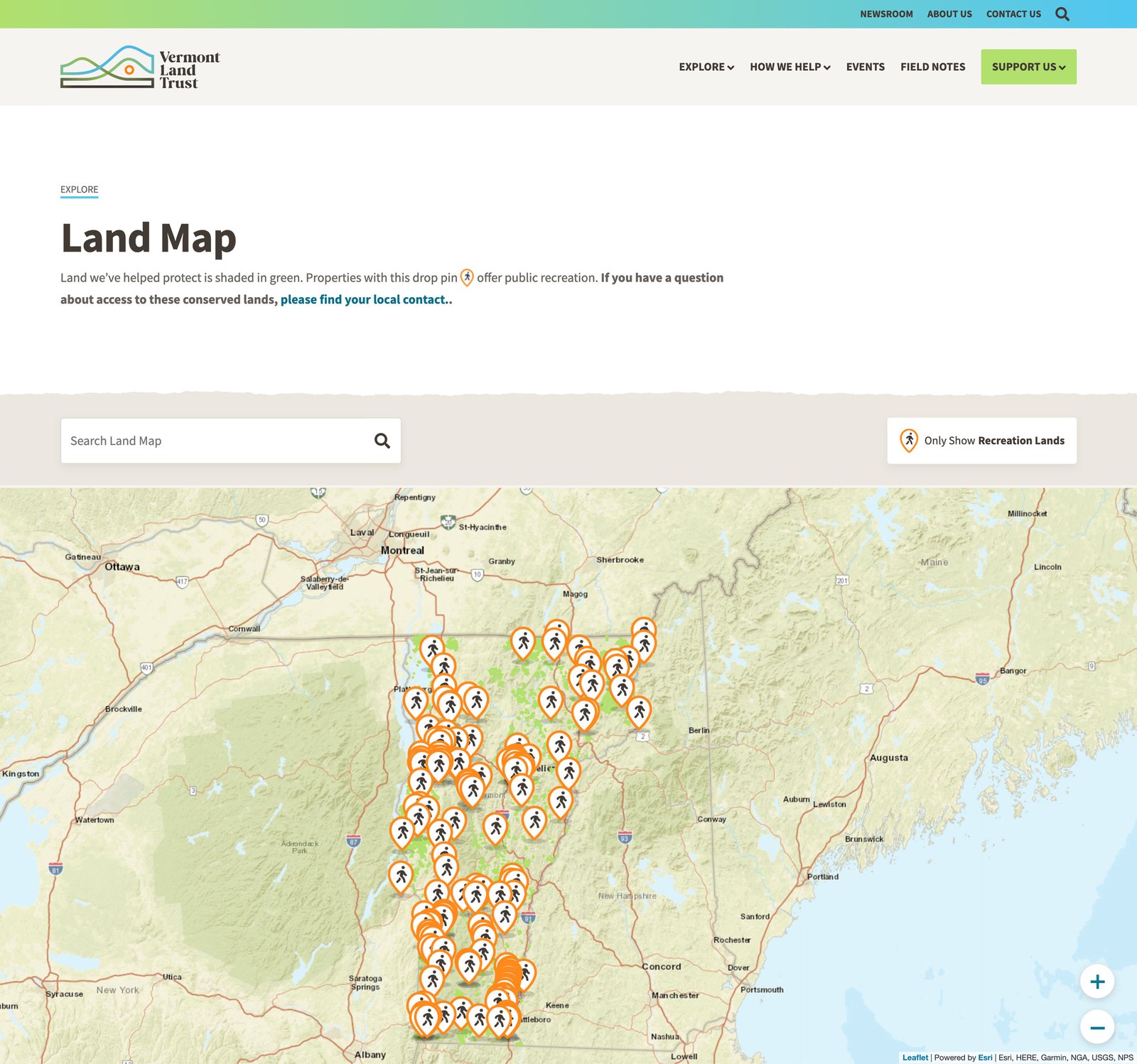
Task: Click the recreation drop pin icon in the intro text
Action: [468, 278]
